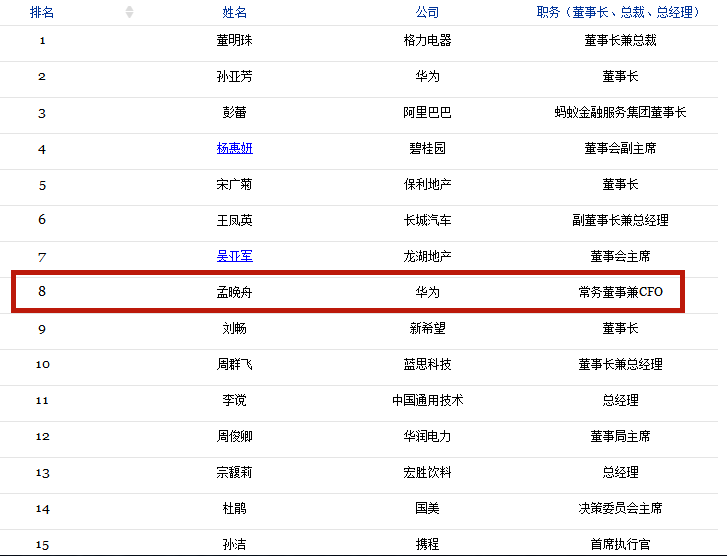This screenshot has width=727, height=556.
Task: Click the 排名 column header
Action: (x=42, y=13)
